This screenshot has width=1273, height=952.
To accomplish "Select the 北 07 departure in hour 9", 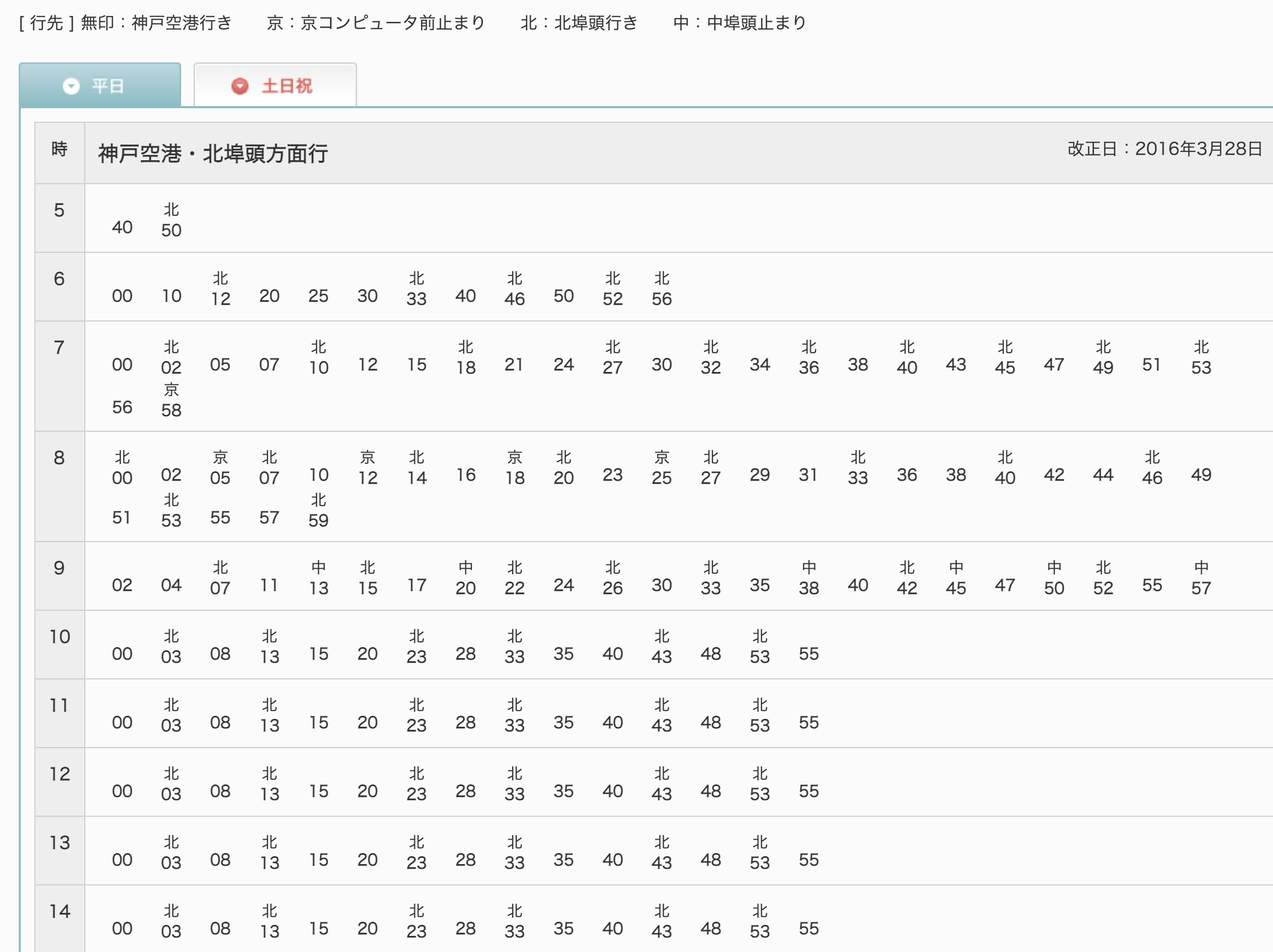I will tap(221, 578).
